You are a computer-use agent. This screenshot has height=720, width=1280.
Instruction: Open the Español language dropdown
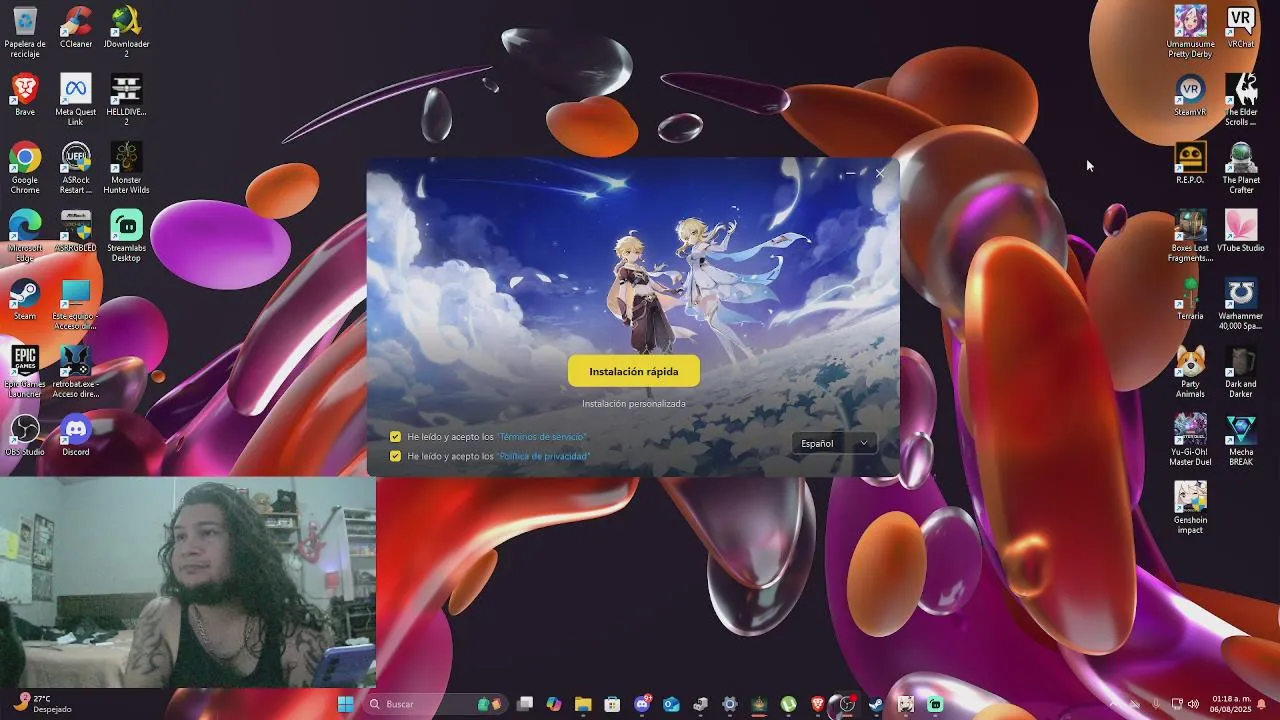834,443
